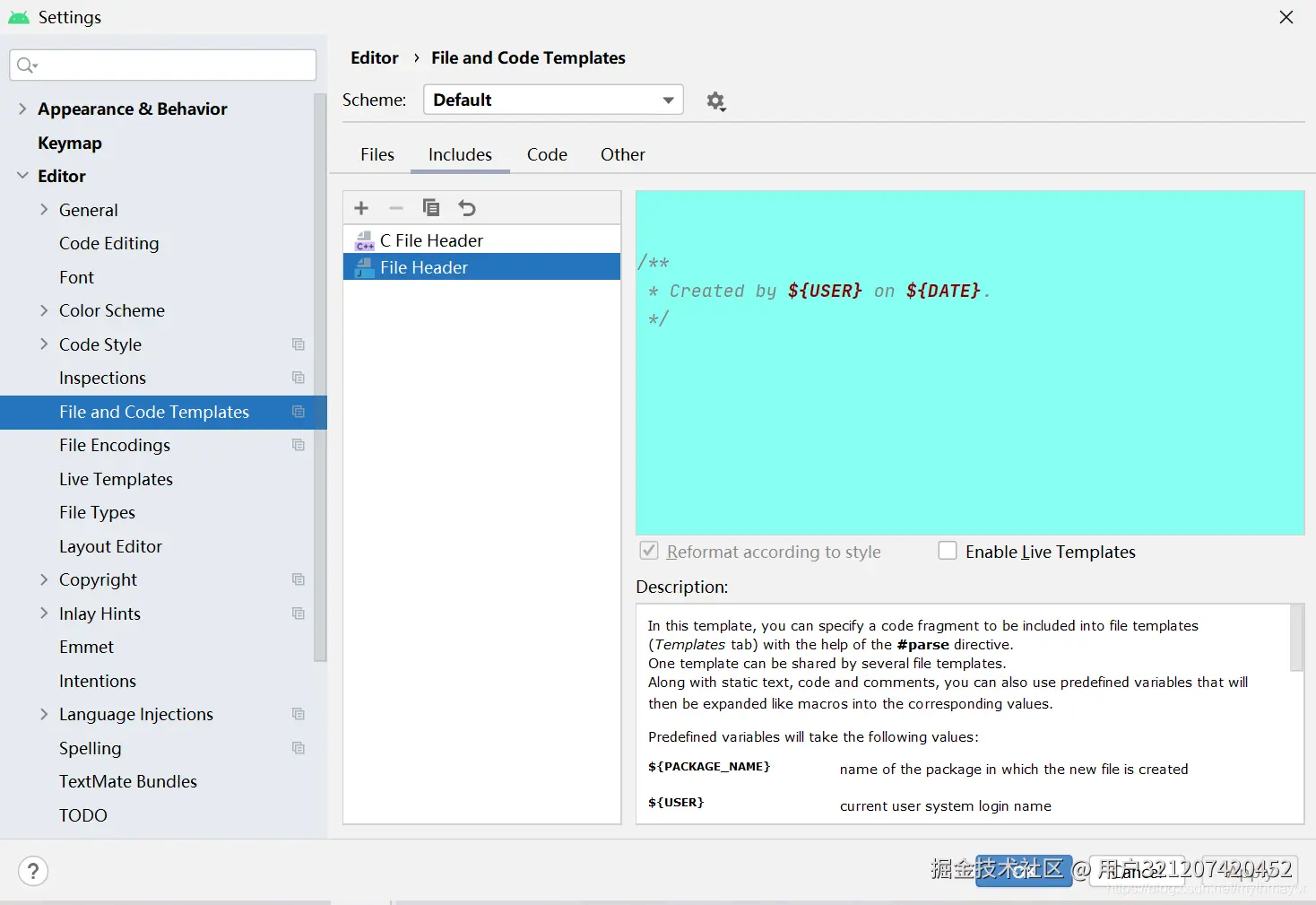Click inside the template code editor area
Image resolution: width=1316 pixels, height=905 pixels.
pos(970,362)
